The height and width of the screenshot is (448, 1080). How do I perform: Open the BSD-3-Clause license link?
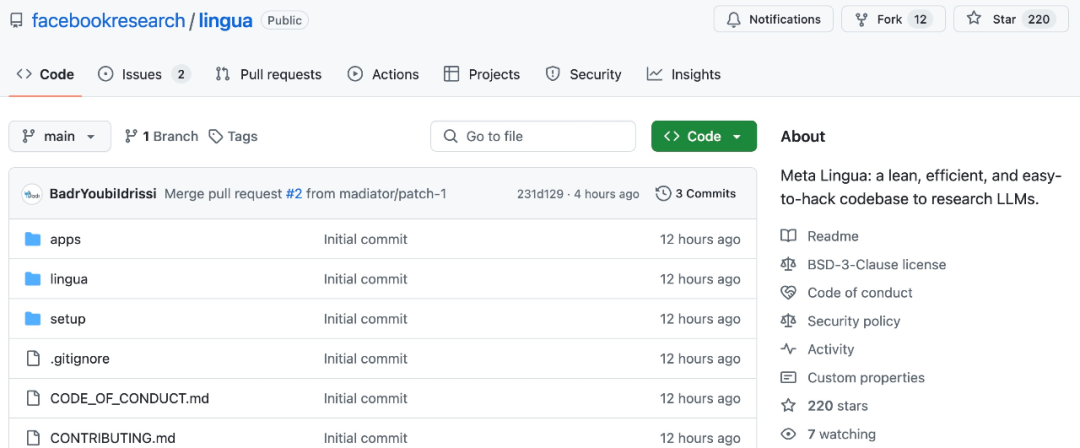(876, 264)
